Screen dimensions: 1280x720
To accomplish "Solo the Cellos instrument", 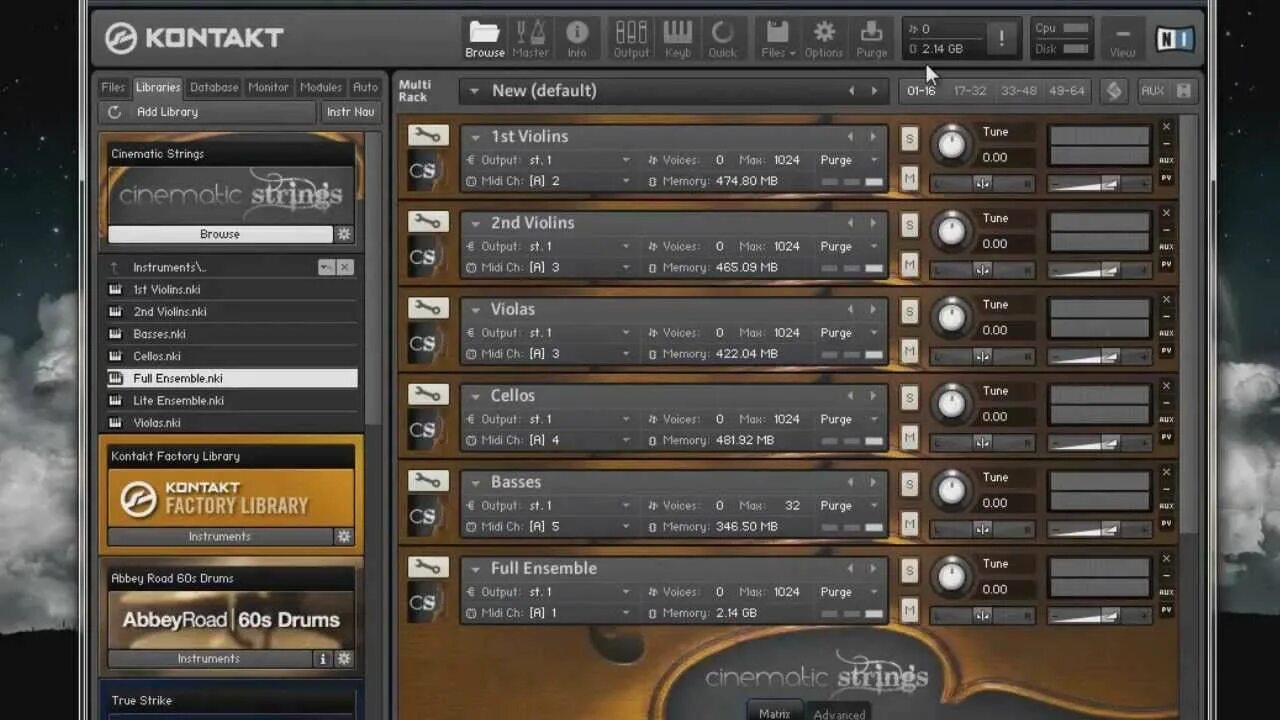I will tap(909, 398).
